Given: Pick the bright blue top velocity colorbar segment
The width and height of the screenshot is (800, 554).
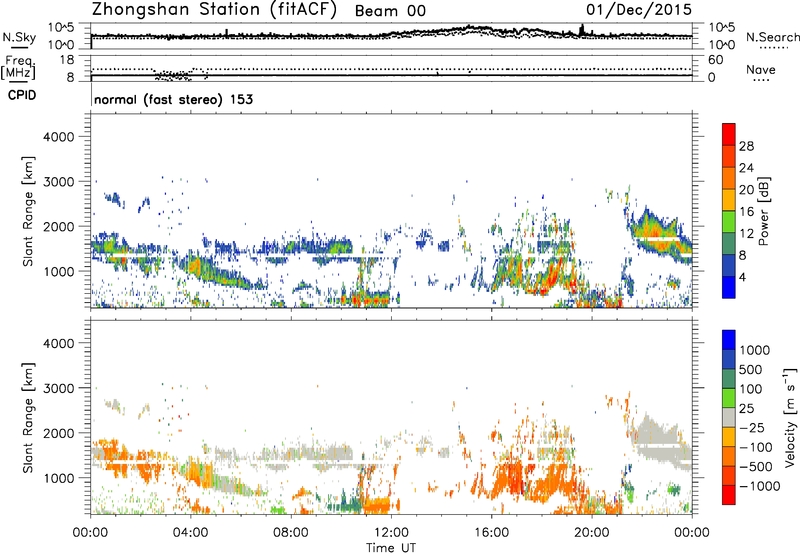Looking at the screenshot, I should [x=729, y=340].
